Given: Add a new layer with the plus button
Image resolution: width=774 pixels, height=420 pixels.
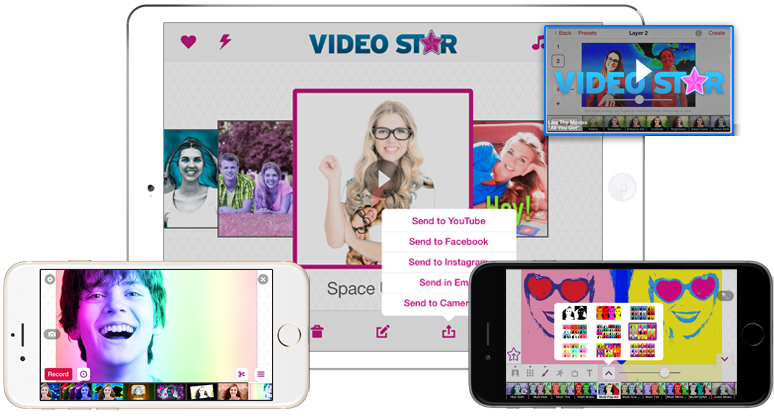Looking at the screenshot, I should click(x=558, y=104).
